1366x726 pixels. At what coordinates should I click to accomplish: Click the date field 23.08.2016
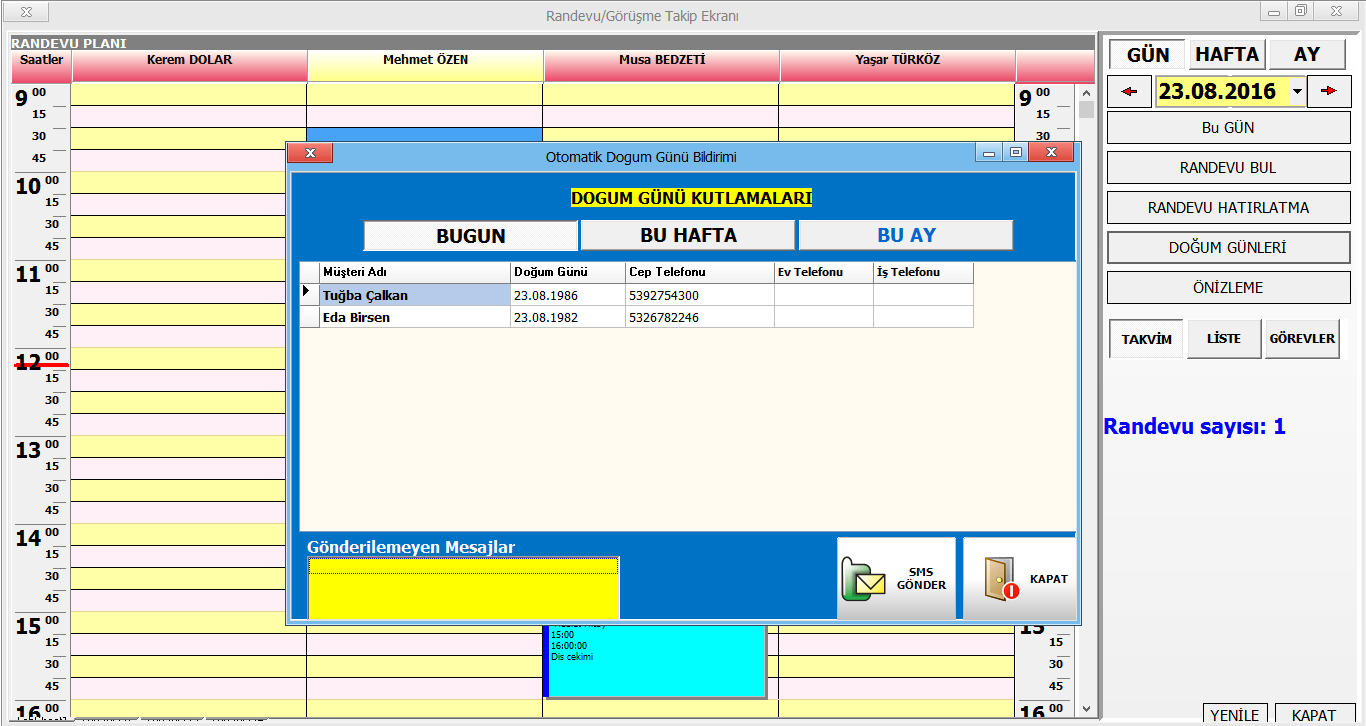[1218, 91]
